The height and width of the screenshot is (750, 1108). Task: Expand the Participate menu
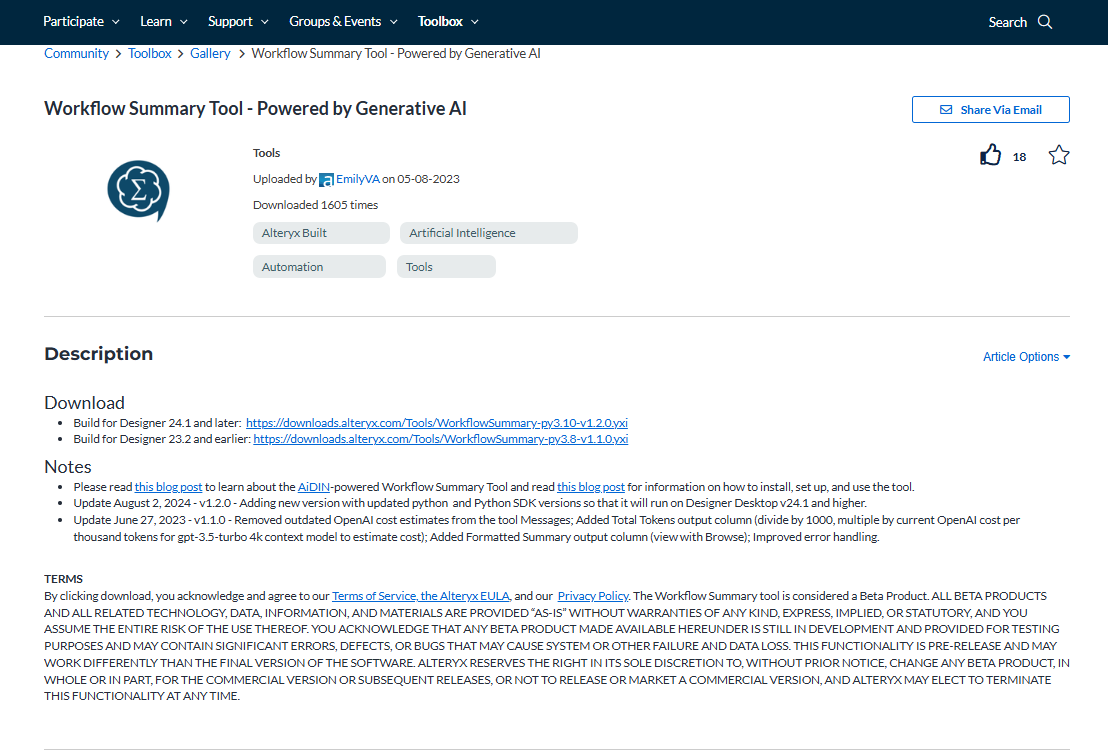[x=81, y=22]
